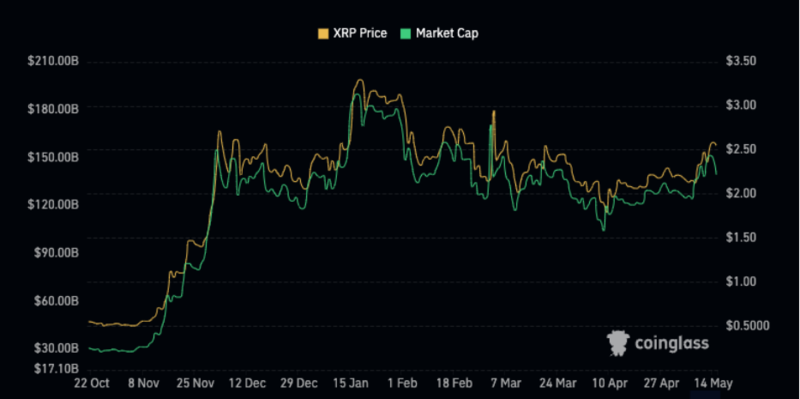Click the 29 Dec date label
The height and width of the screenshot is (399, 800).
click(299, 383)
